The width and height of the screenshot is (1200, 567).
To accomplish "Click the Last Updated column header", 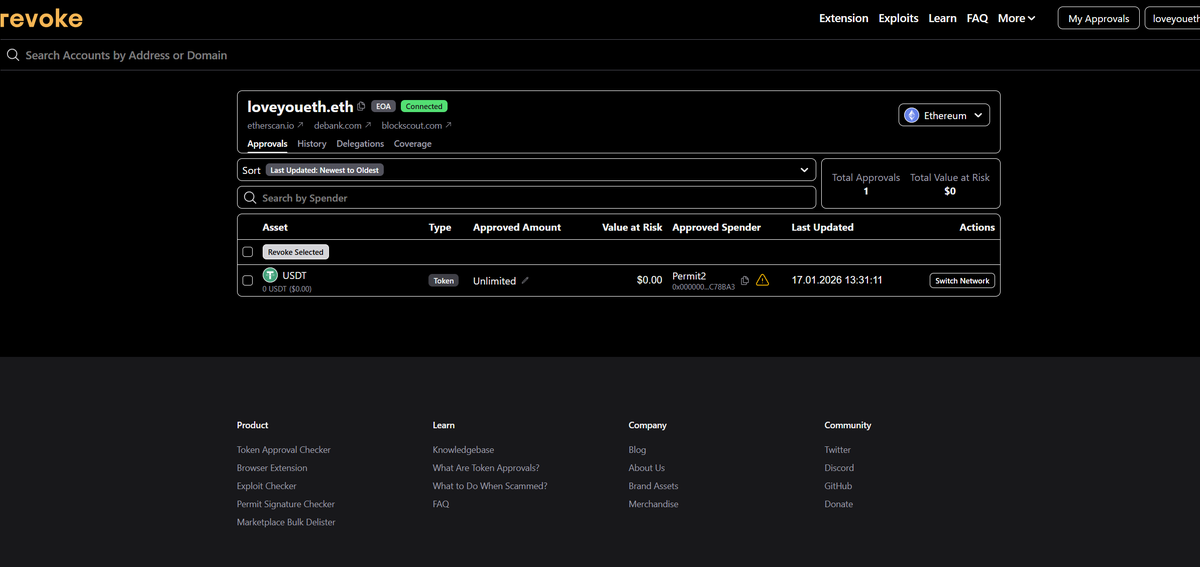I will pos(822,228).
